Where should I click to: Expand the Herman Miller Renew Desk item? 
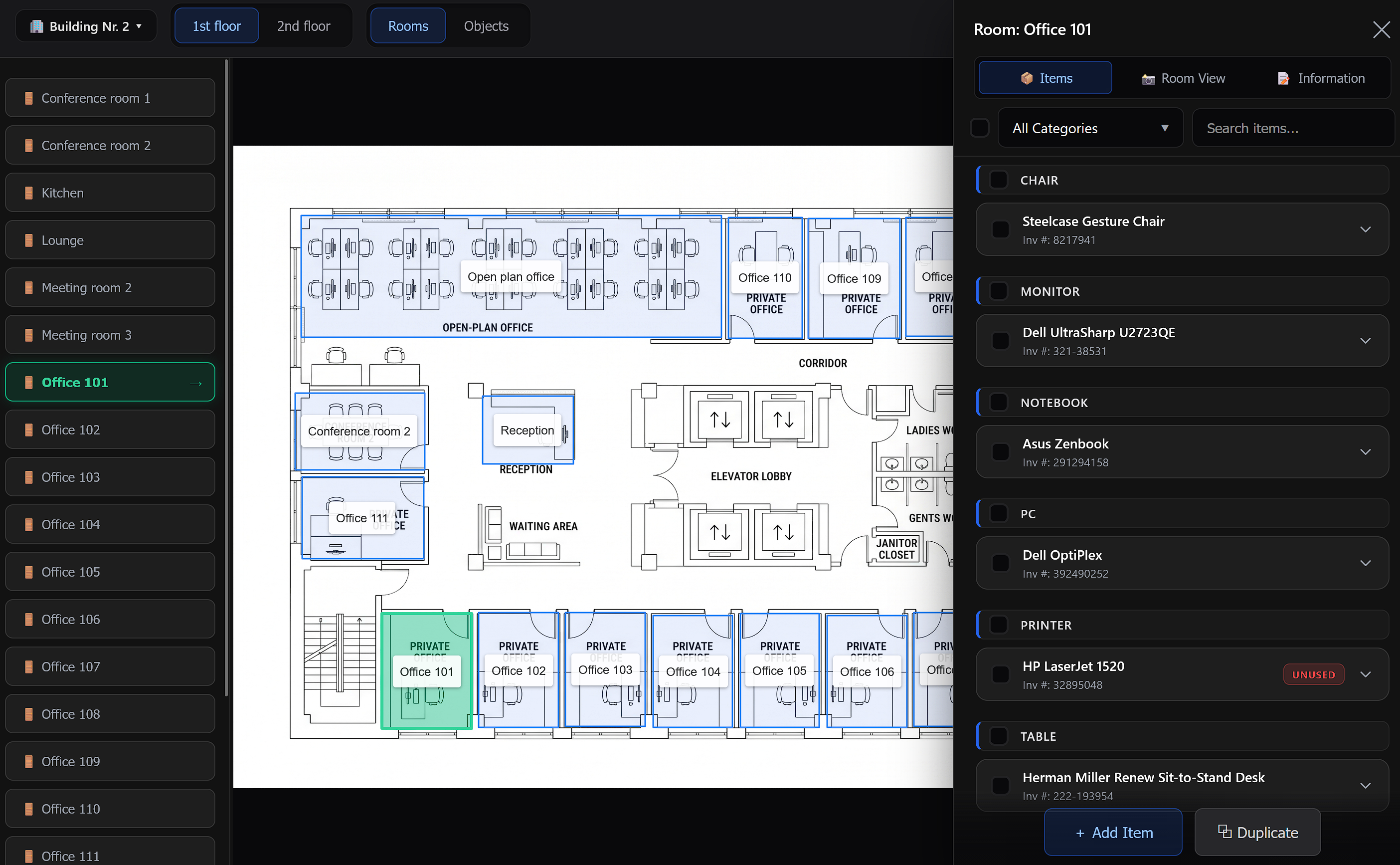1365,786
